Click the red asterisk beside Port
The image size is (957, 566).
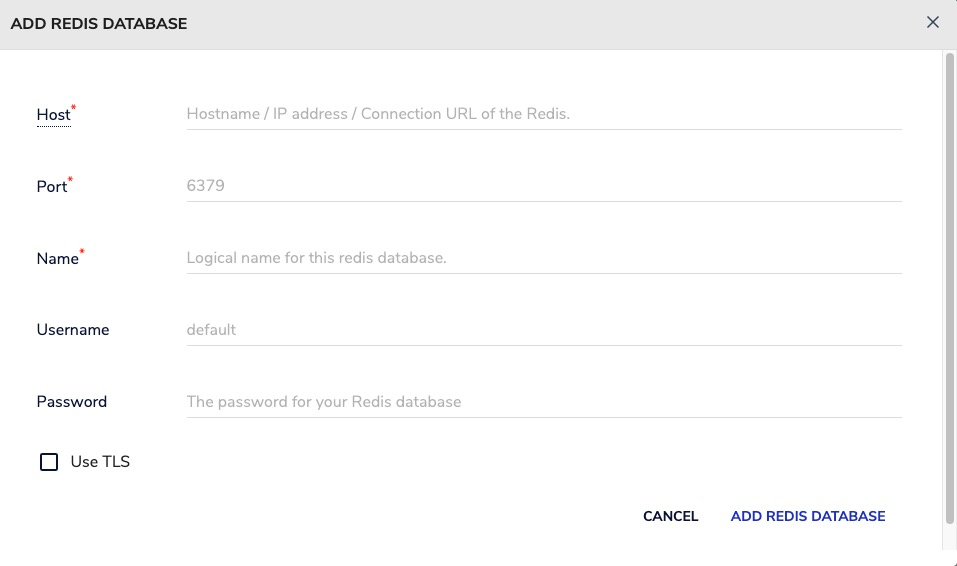(71, 179)
